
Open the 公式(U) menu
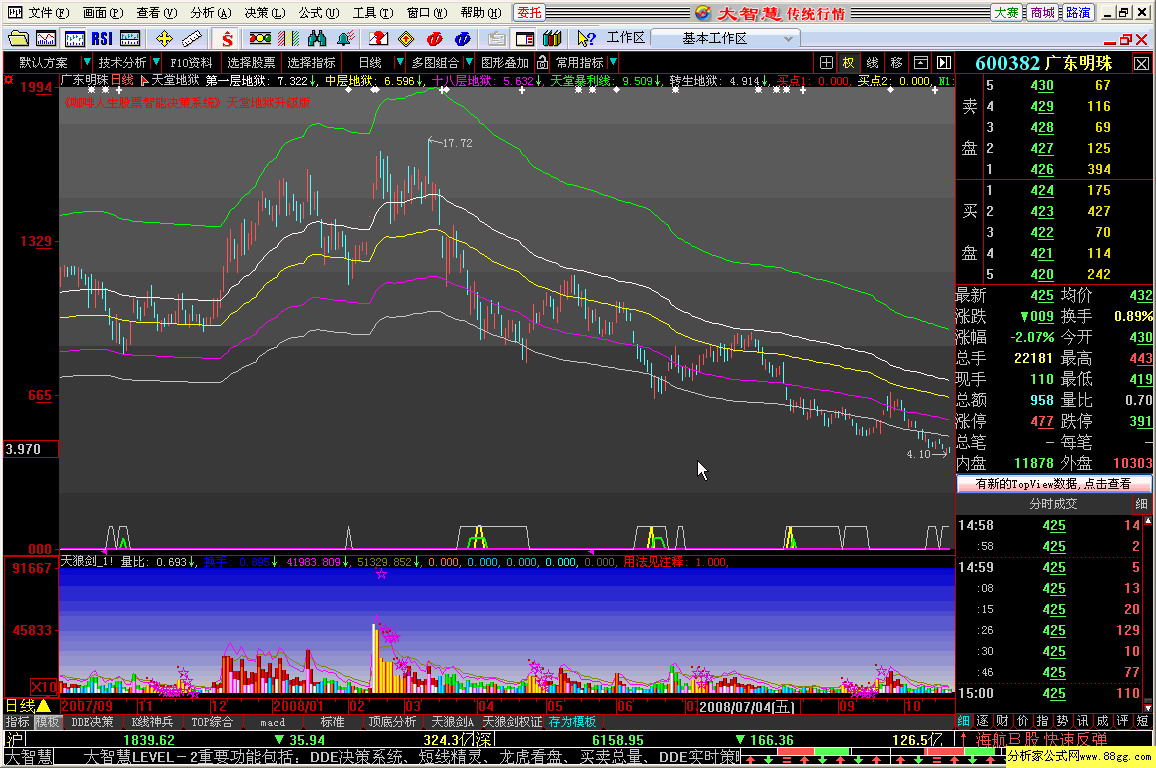pyautogui.click(x=319, y=13)
